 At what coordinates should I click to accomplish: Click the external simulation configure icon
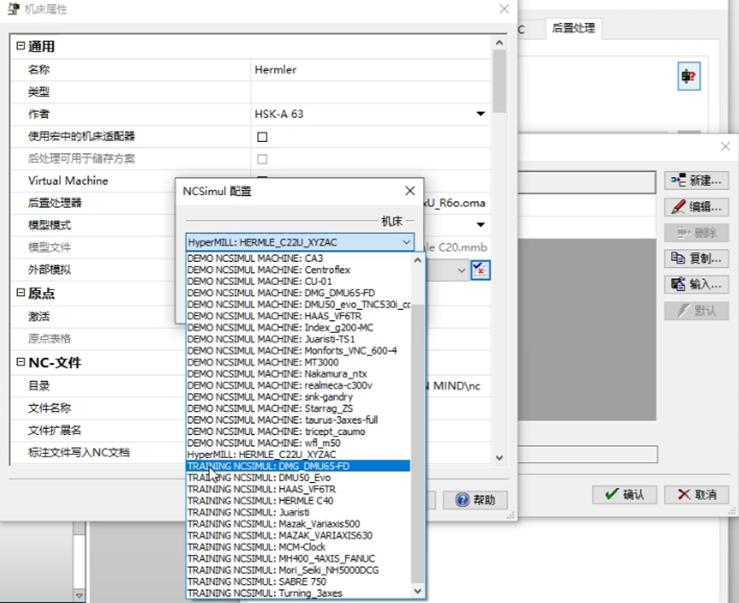[480, 270]
